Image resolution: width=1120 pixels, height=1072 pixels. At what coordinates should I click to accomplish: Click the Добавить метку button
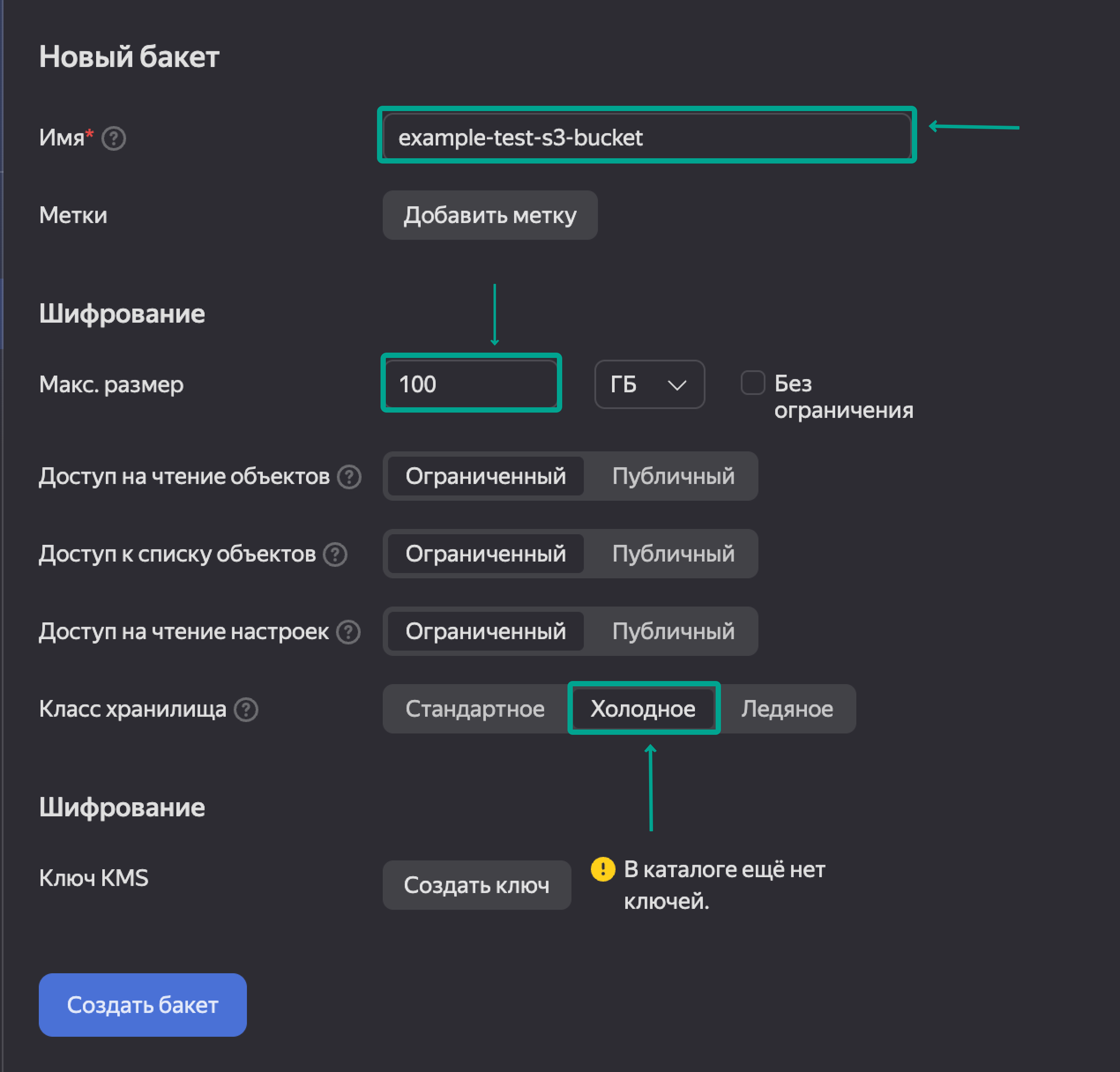click(490, 215)
